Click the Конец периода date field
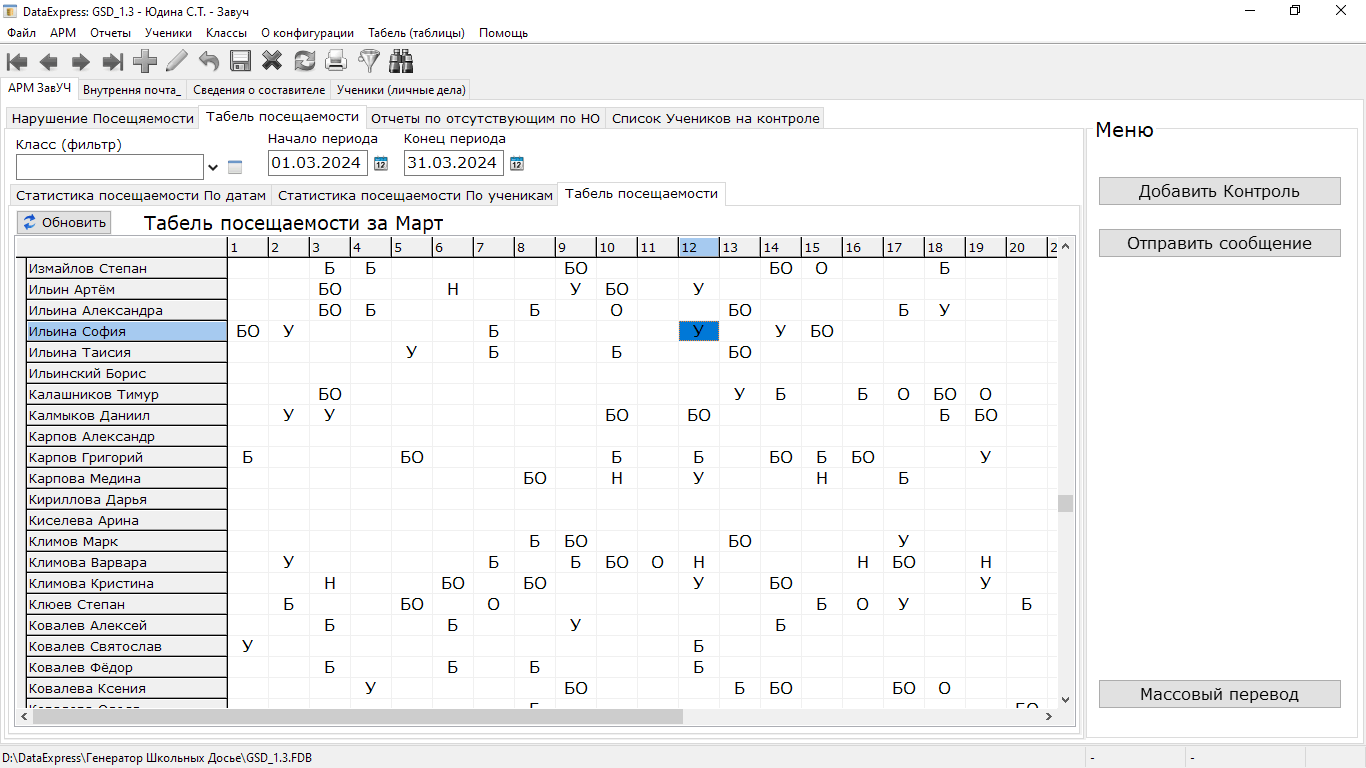Screen dimensions: 1366x768 click(x=454, y=163)
